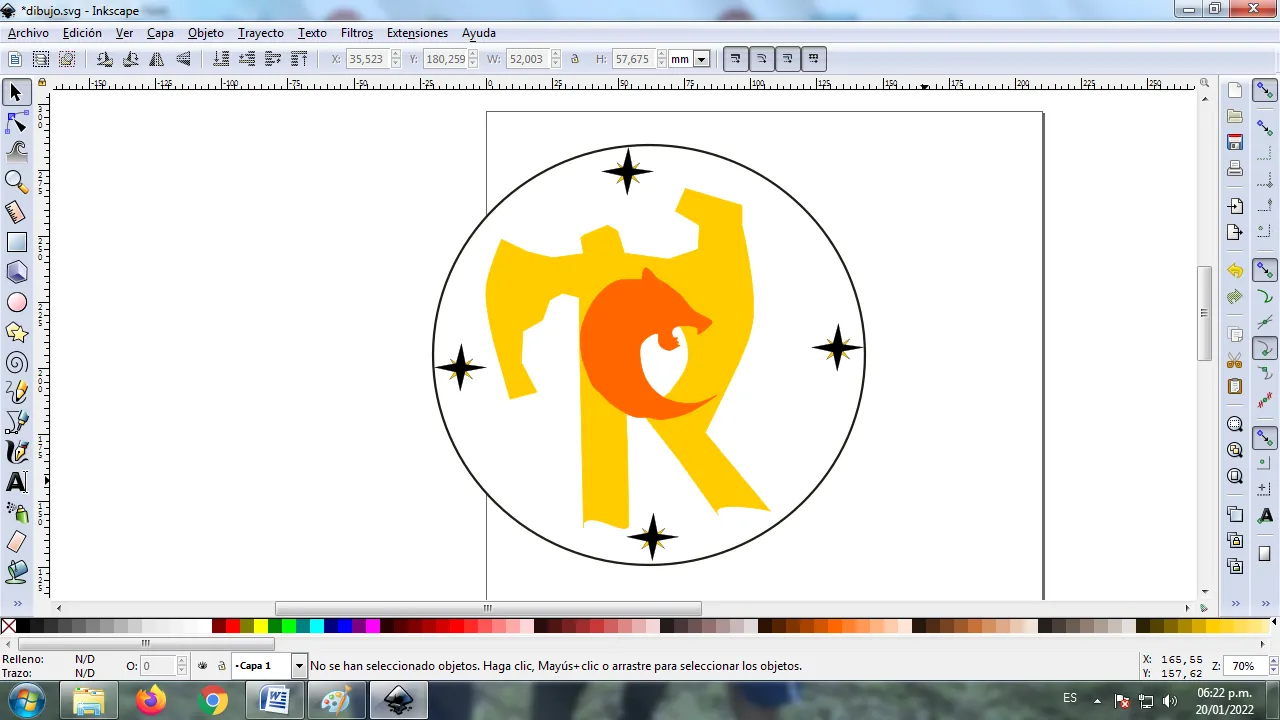Redo the last undone action
The image size is (1280, 720).
[x=1235, y=297]
